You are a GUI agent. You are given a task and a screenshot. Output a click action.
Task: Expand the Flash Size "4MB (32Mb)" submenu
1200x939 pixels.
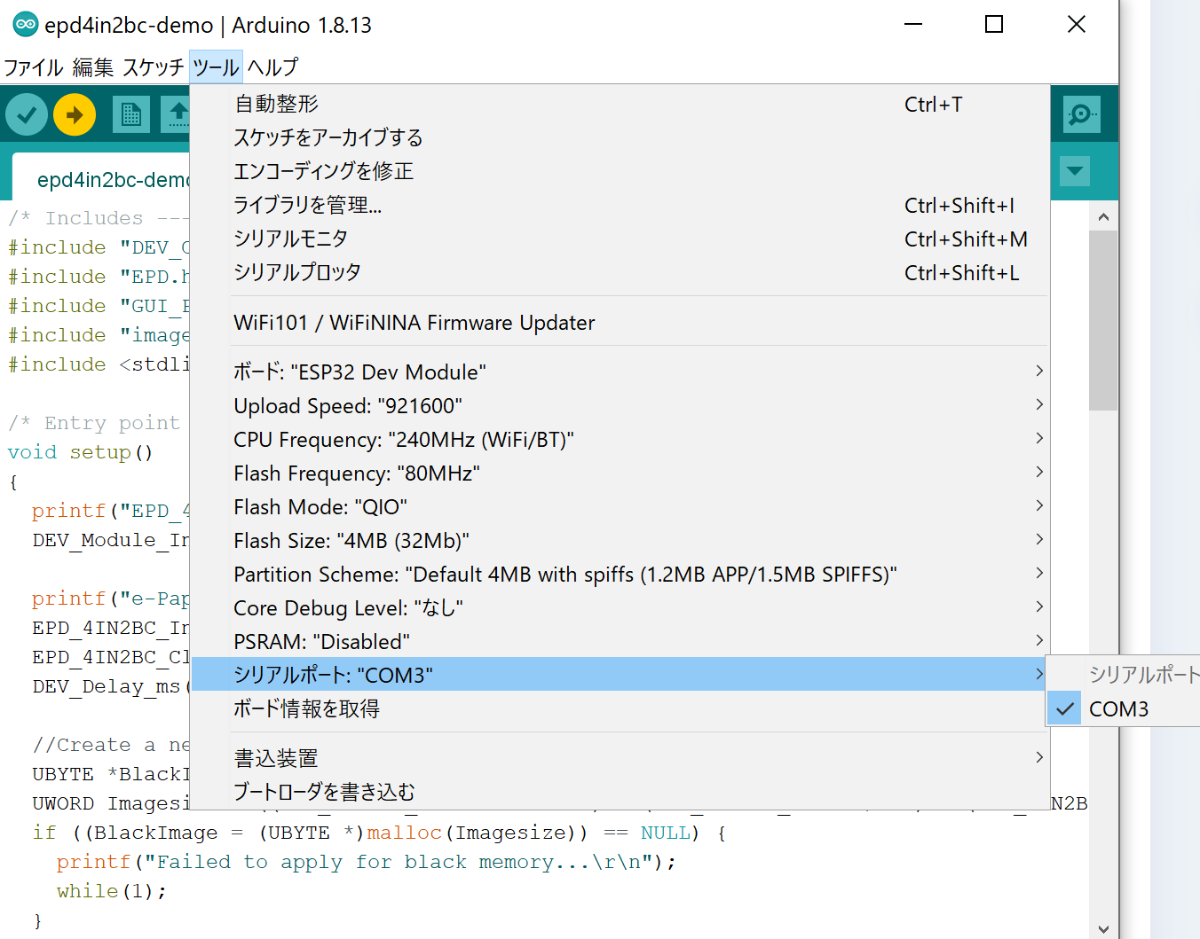[x=619, y=540]
